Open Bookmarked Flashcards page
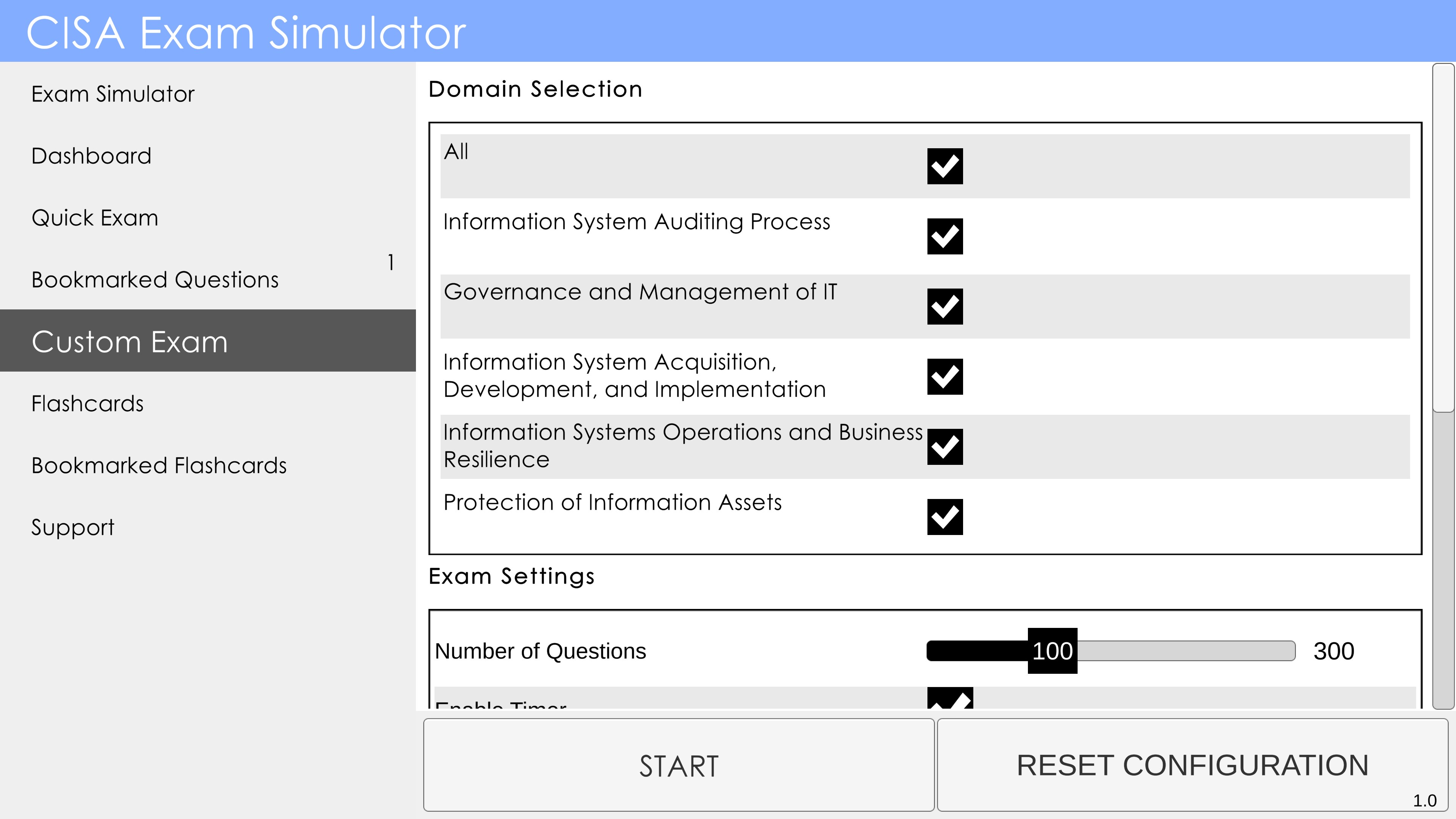 point(159,466)
